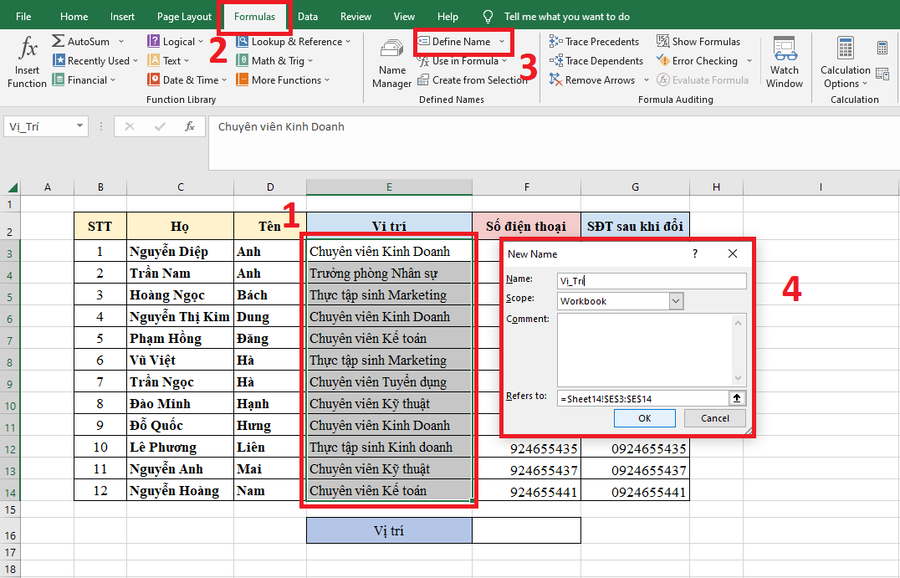Switch to the Page Layout tab
This screenshot has height=578, width=900.
(x=184, y=16)
